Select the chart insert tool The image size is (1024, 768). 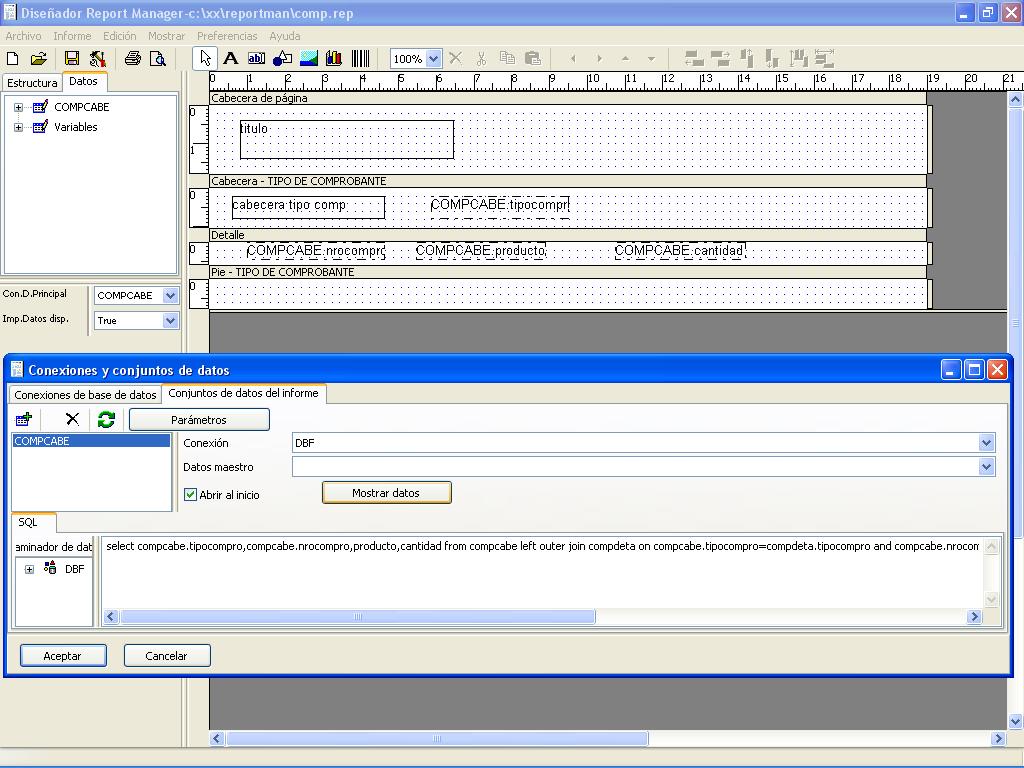[x=334, y=59]
